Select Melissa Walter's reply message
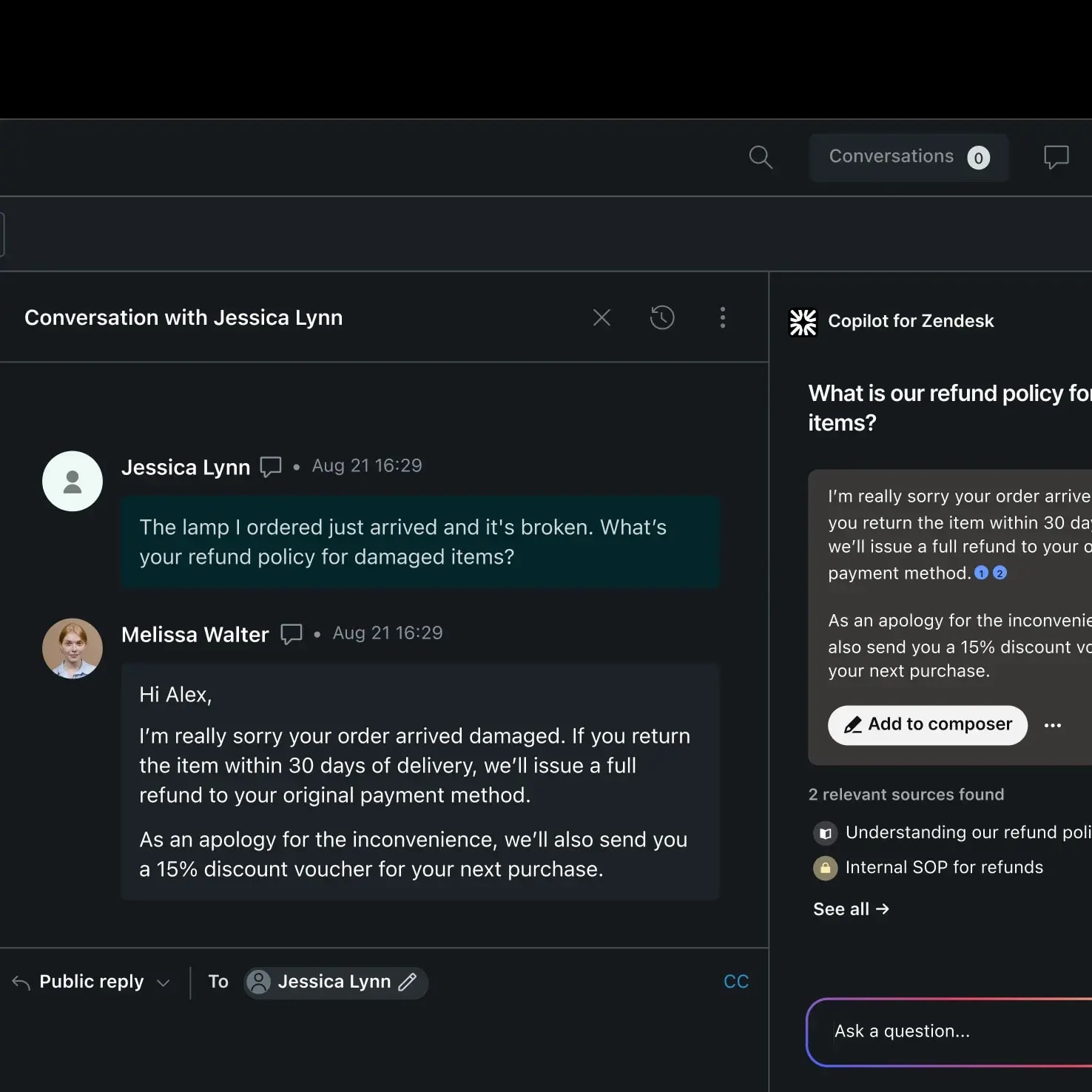The height and width of the screenshot is (1092, 1092). point(420,781)
